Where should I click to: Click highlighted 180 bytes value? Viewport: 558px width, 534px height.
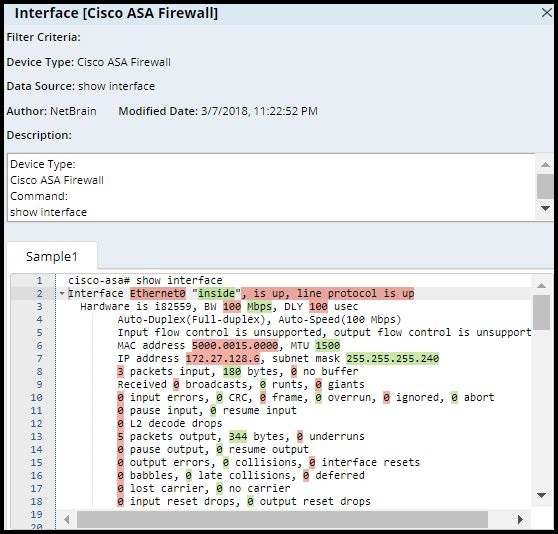[x=232, y=371]
